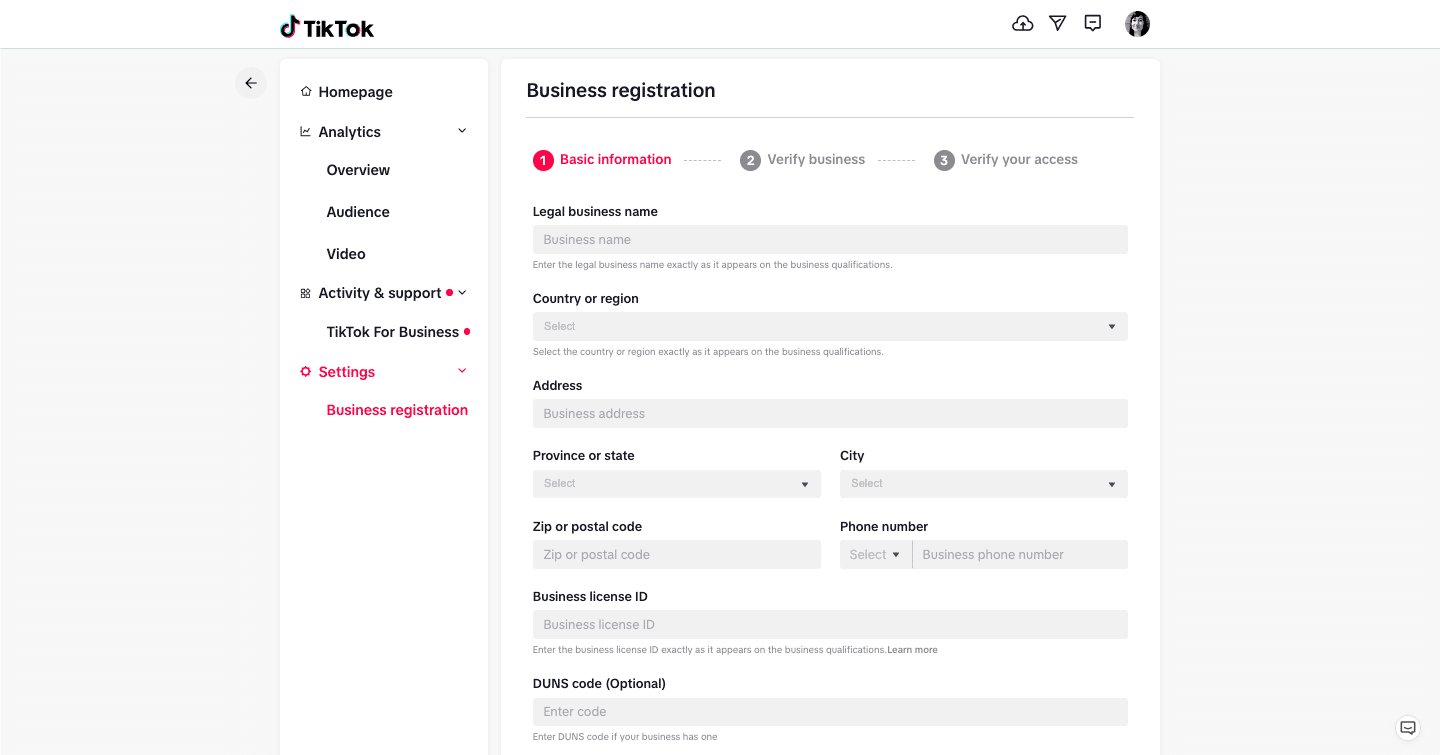Click the Legal business name input field

(829, 239)
